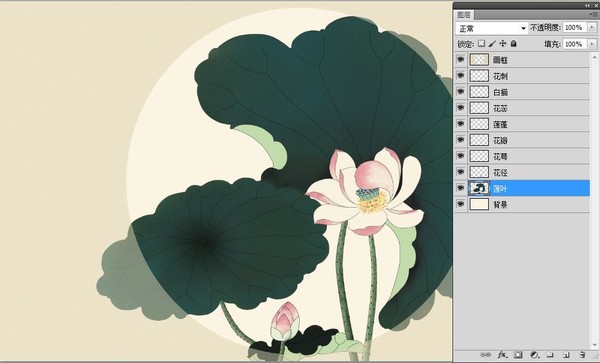Select the 花萼 layer thumbnail
The image size is (600, 363).
coord(479,156)
